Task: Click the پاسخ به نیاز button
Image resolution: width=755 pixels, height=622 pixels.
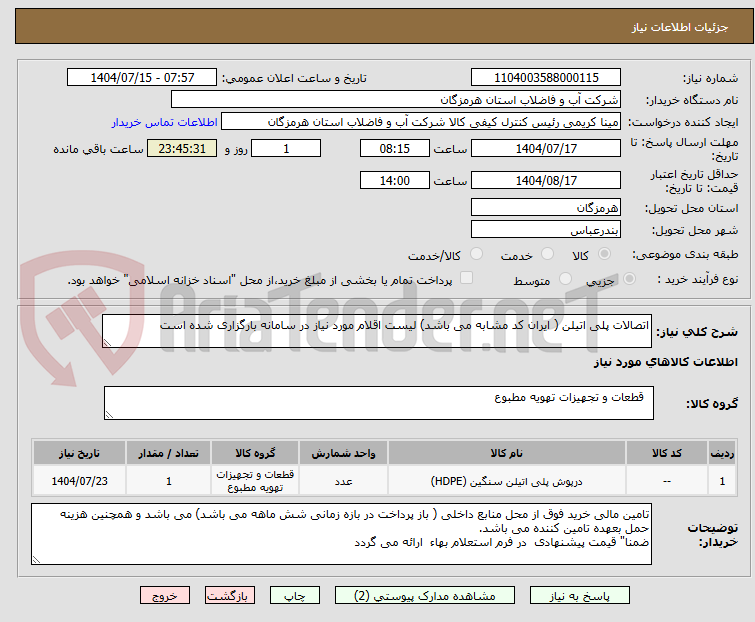Action: point(580,596)
